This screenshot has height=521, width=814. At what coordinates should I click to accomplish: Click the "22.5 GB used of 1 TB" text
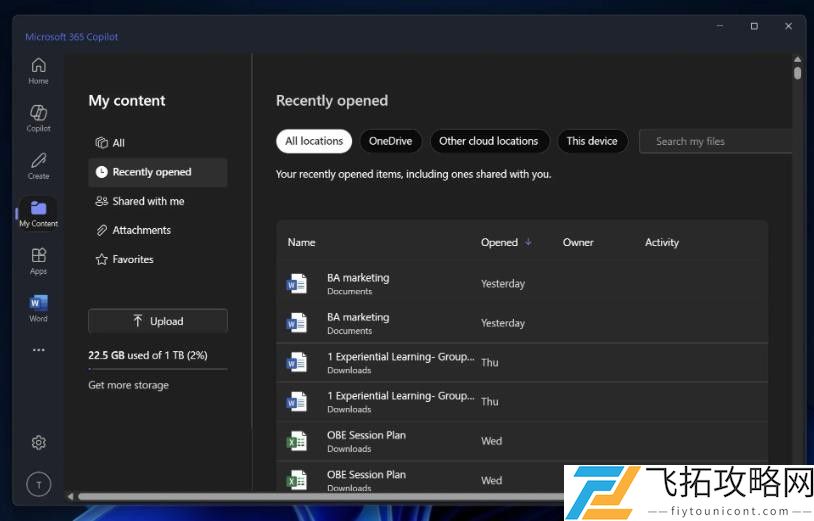(148, 355)
